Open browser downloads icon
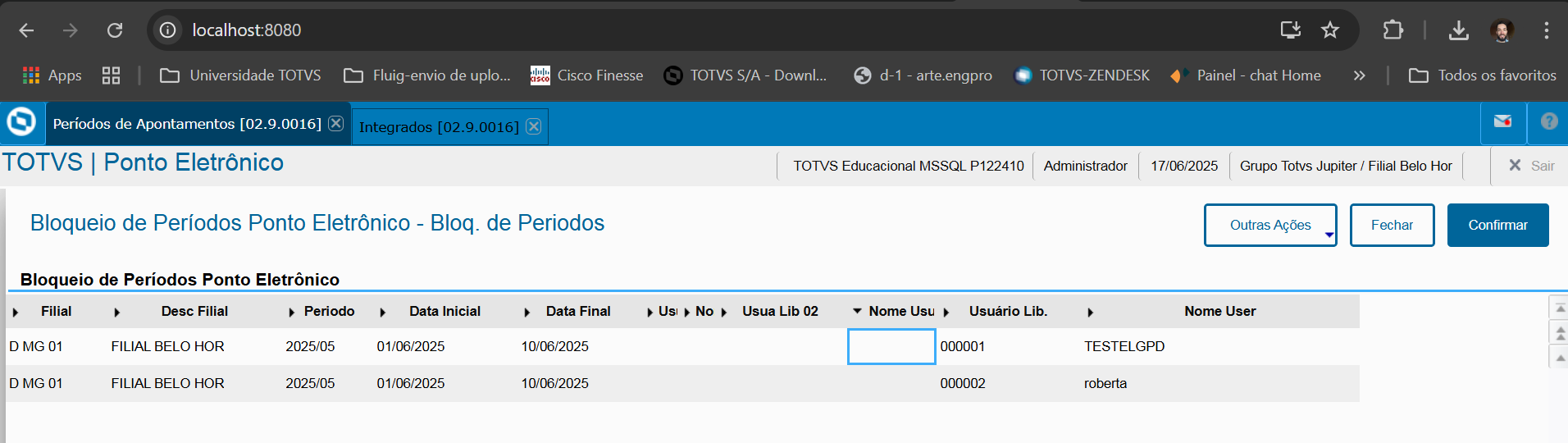1568x443 pixels. [x=1459, y=30]
